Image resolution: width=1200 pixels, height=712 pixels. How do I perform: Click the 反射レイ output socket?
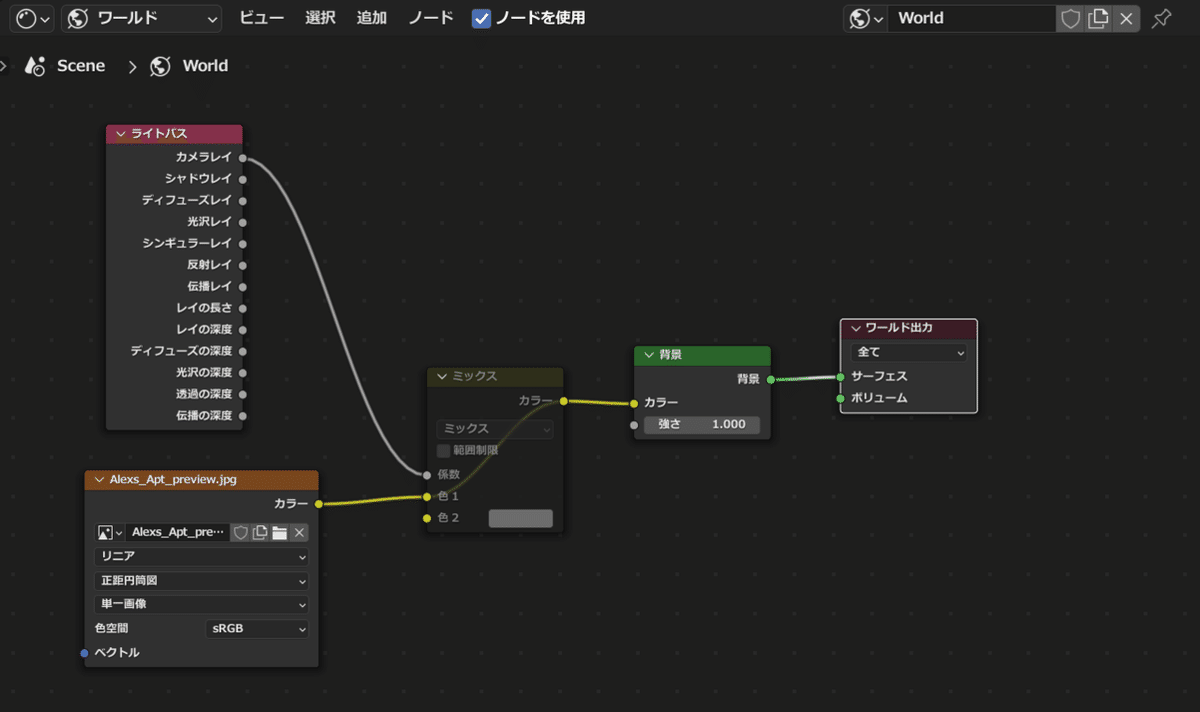coord(243,265)
